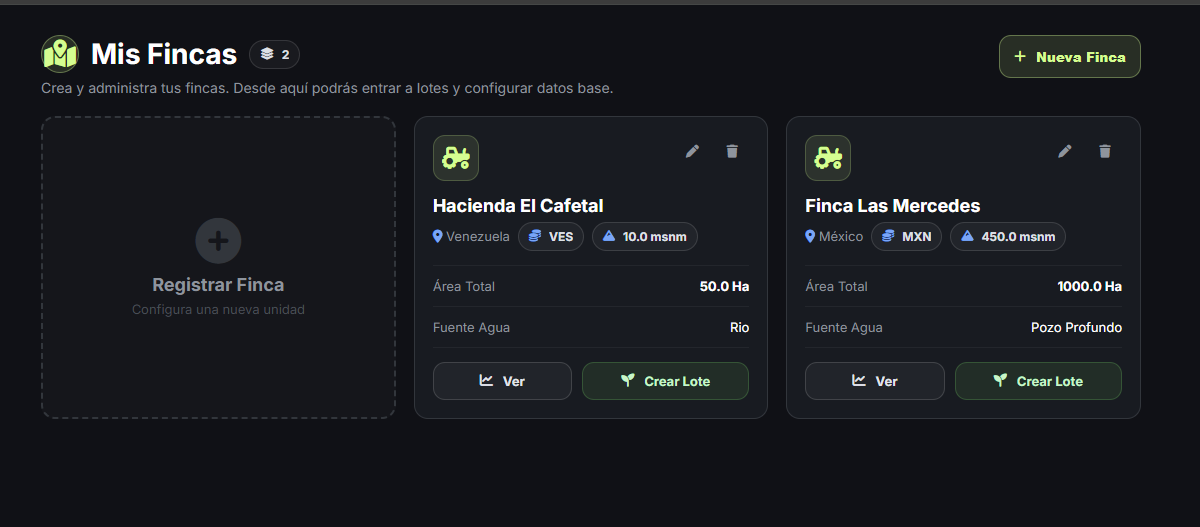Click the MXN currency badge
This screenshot has height=527, width=1200.
click(906, 237)
